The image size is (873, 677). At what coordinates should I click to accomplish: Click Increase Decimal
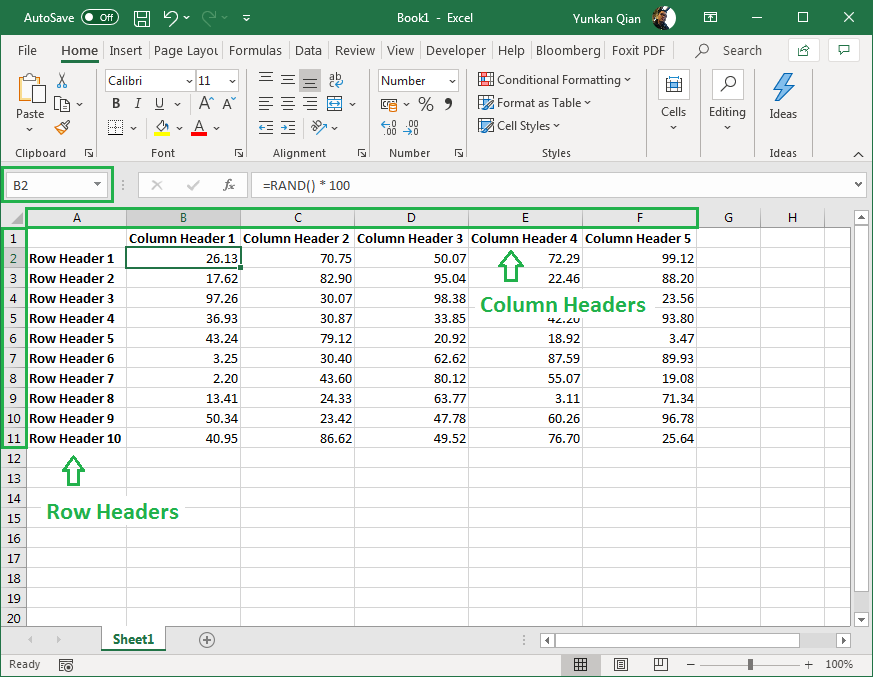[x=391, y=127]
